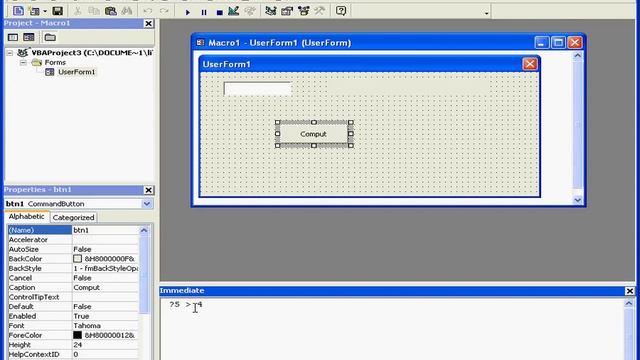Open Properties Window from toolbar icon
The image size is (640, 360).
click(x=287, y=11)
